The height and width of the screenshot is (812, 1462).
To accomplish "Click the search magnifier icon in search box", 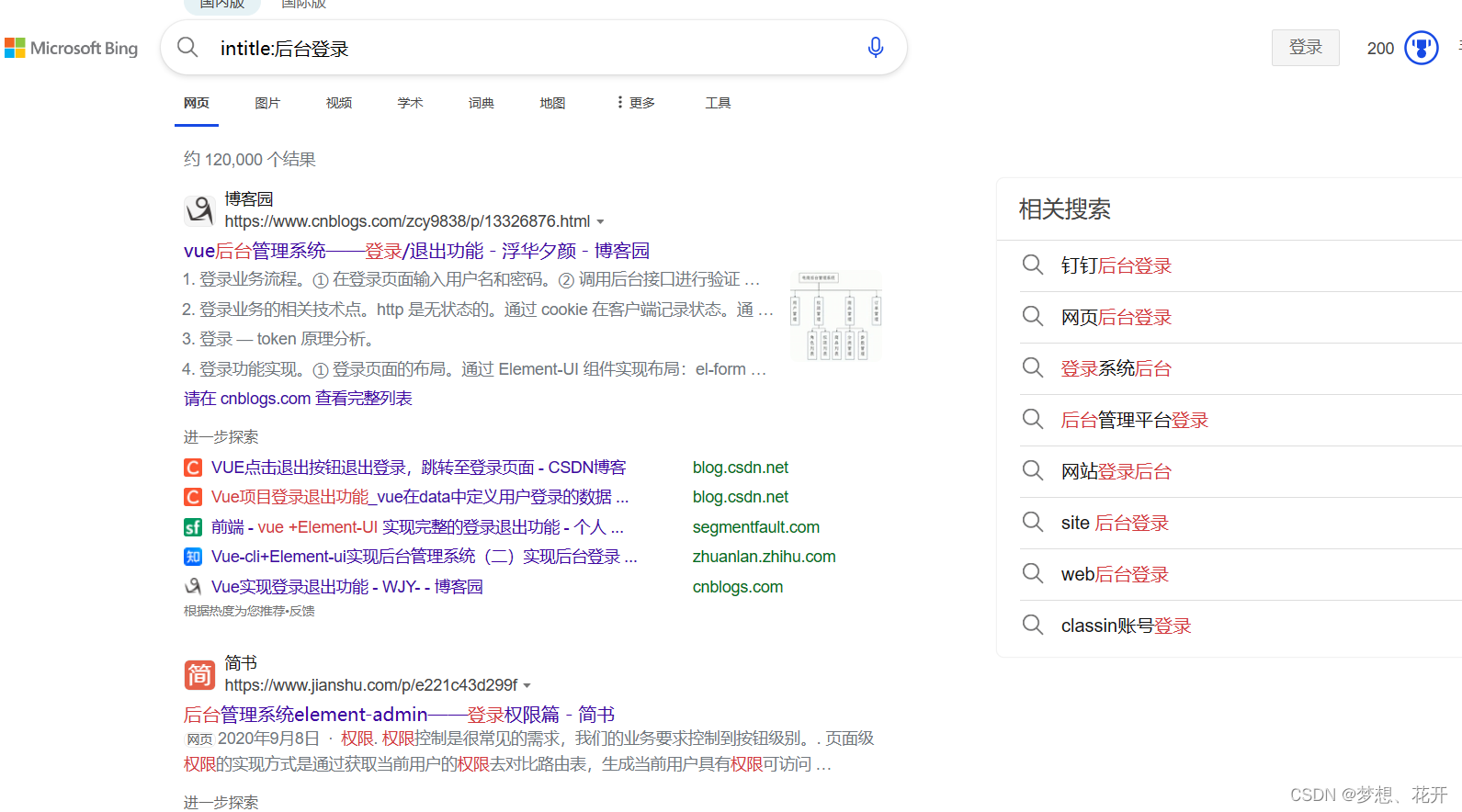I will pyautogui.click(x=187, y=47).
